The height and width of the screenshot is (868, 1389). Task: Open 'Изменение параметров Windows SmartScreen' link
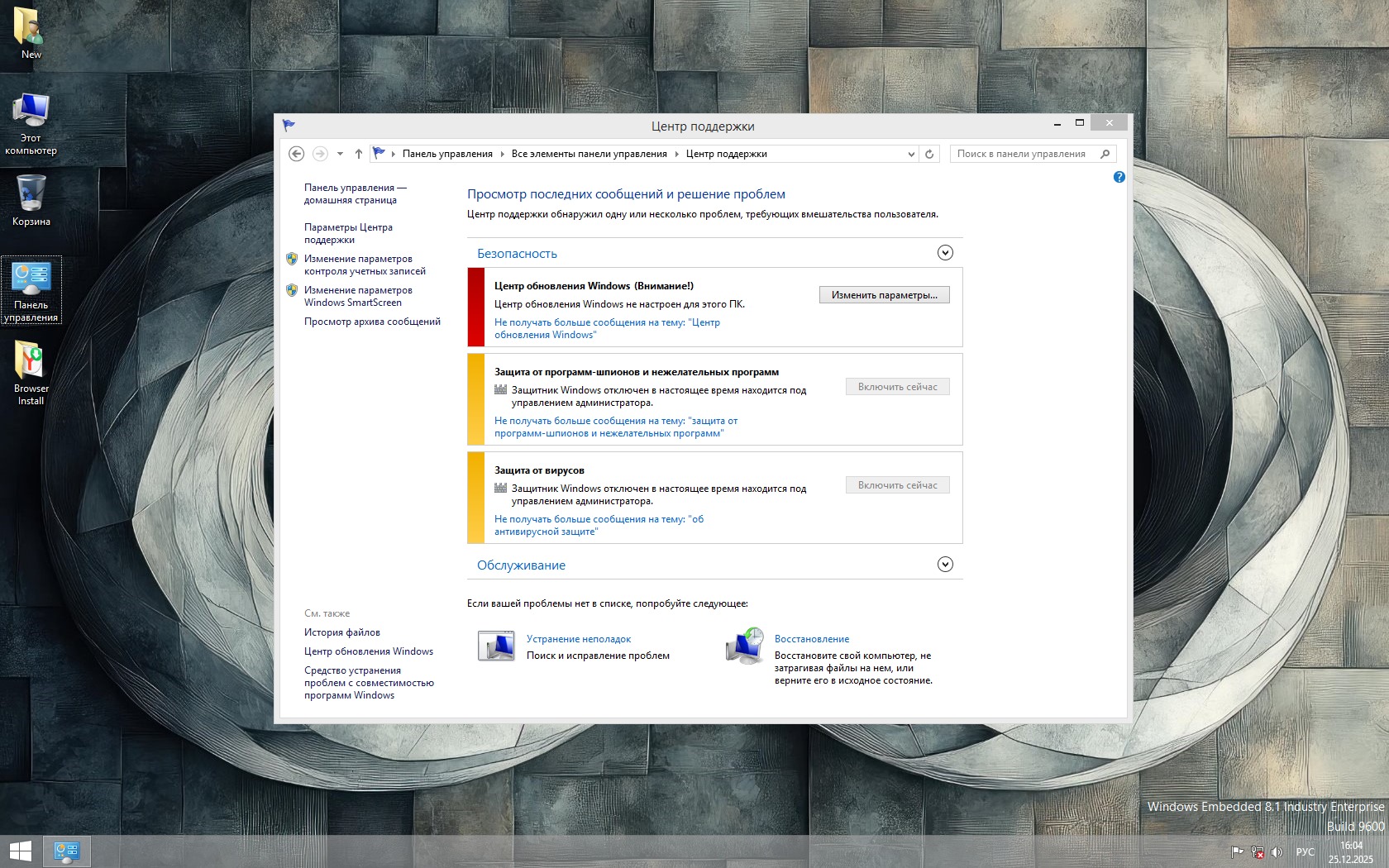tap(358, 296)
